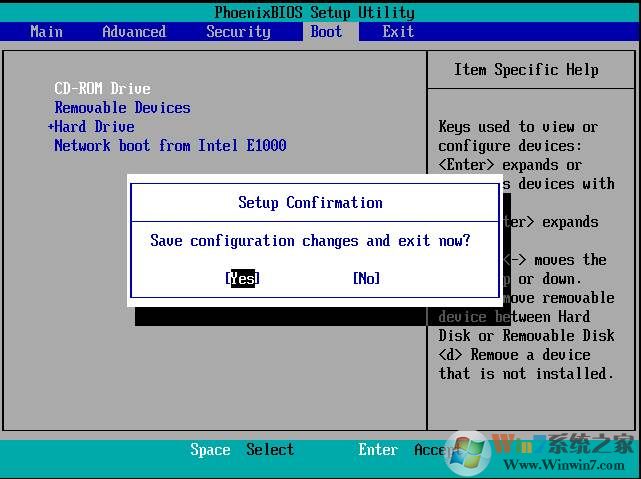The image size is (641, 479).
Task: Click the 'Space' key hint in footer
Action: tap(210, 450)
